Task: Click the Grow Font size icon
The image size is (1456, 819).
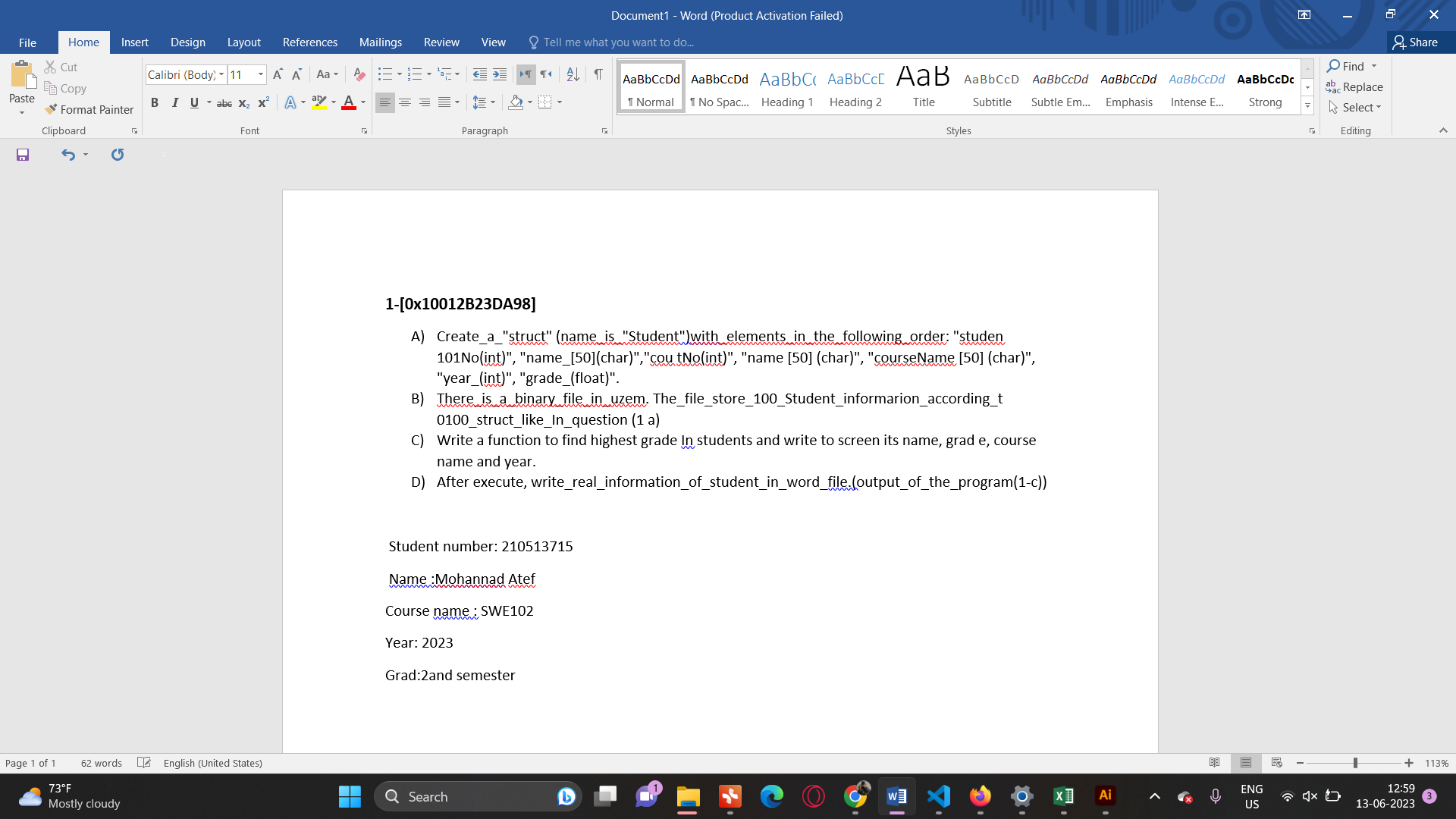Action: coord(278,74)
